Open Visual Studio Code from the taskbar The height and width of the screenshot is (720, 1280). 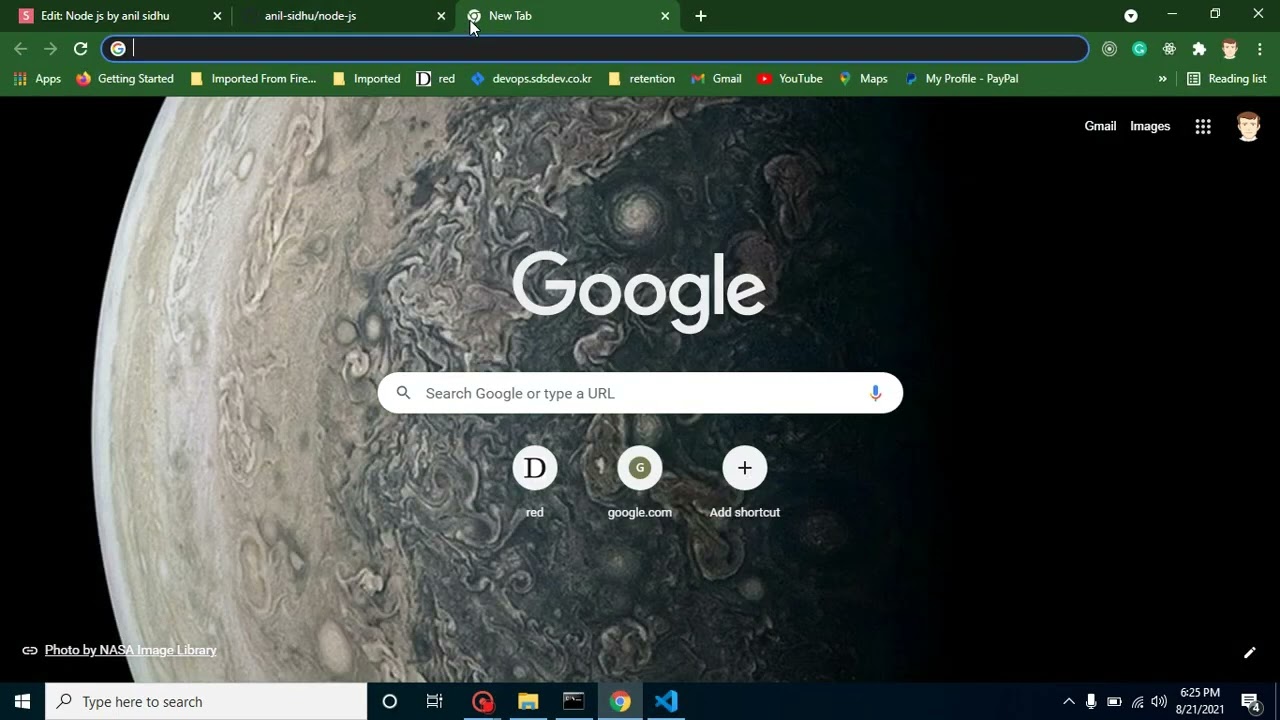click(x=666, y=702)
